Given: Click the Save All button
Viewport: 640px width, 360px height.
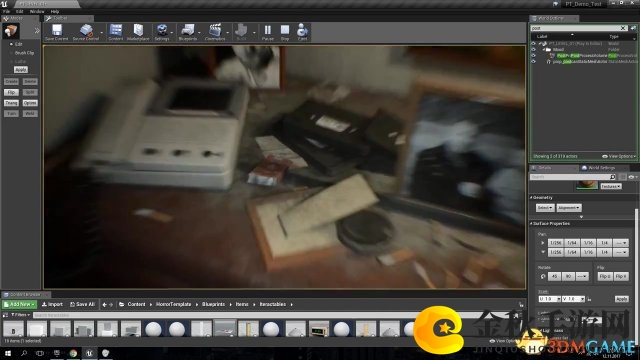Looking at the screenshot, I should point(82,304).
